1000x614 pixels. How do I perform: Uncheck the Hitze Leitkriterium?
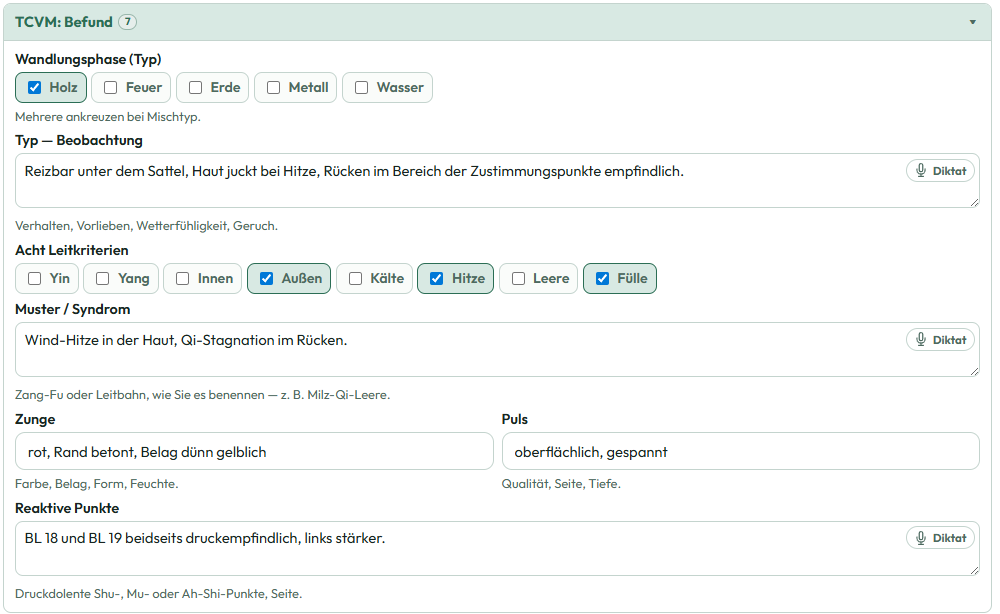[x=437, y=279]
